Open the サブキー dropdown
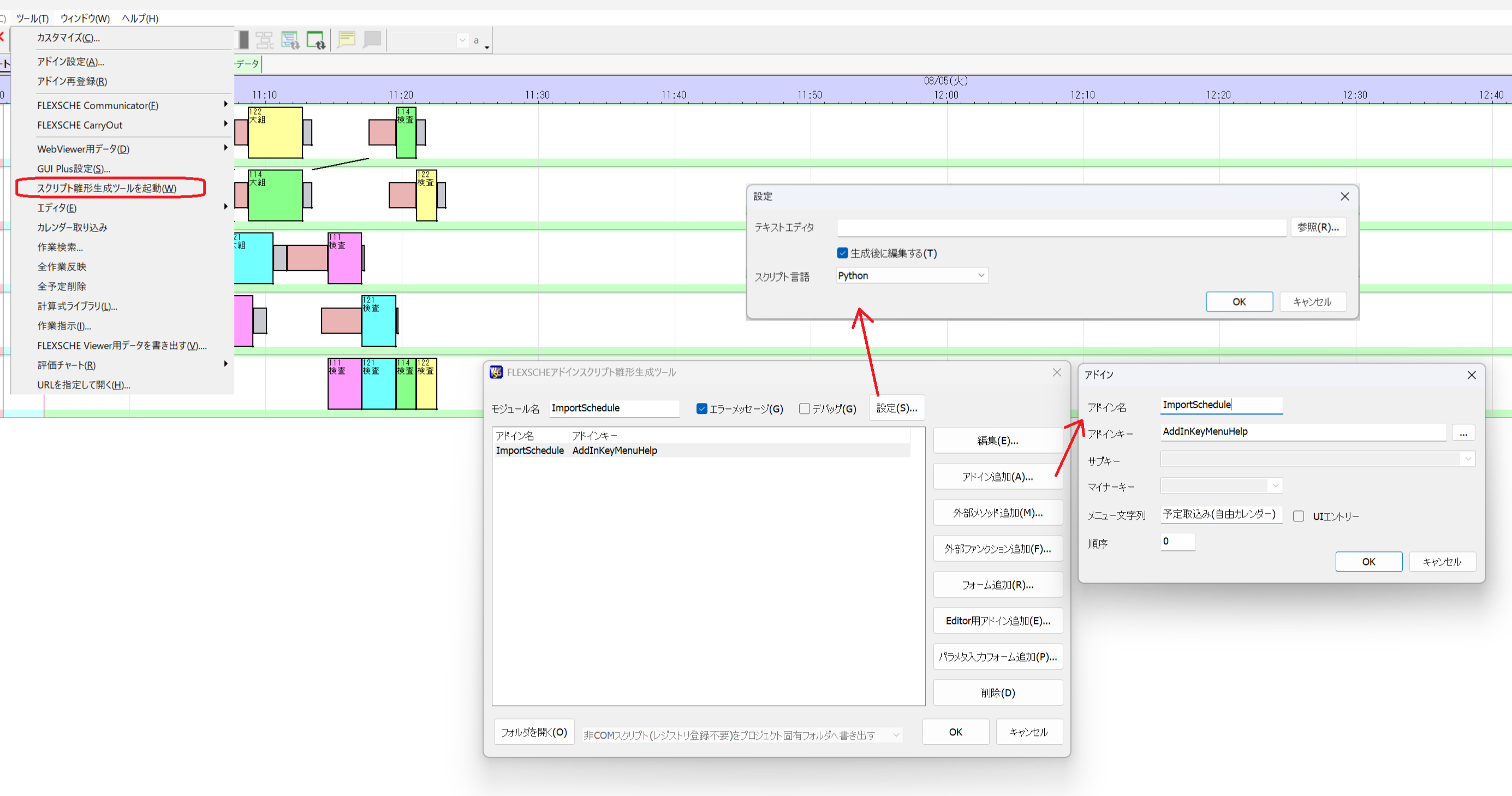 [1317, 459]
